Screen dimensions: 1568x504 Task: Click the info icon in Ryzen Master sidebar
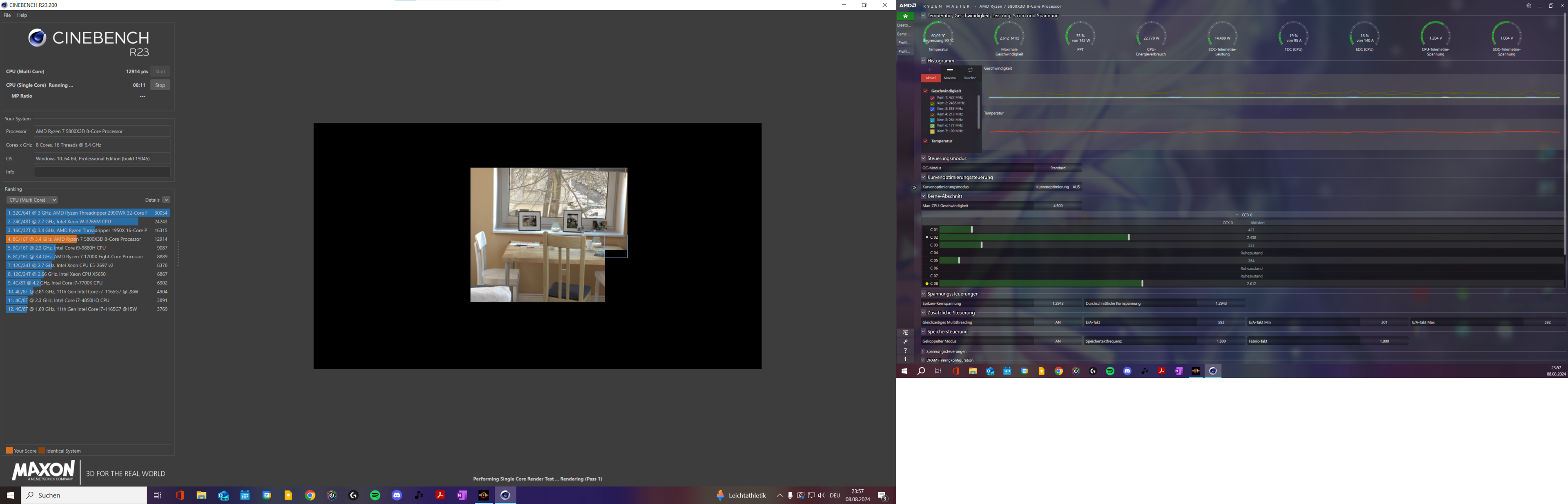[905, 359]
